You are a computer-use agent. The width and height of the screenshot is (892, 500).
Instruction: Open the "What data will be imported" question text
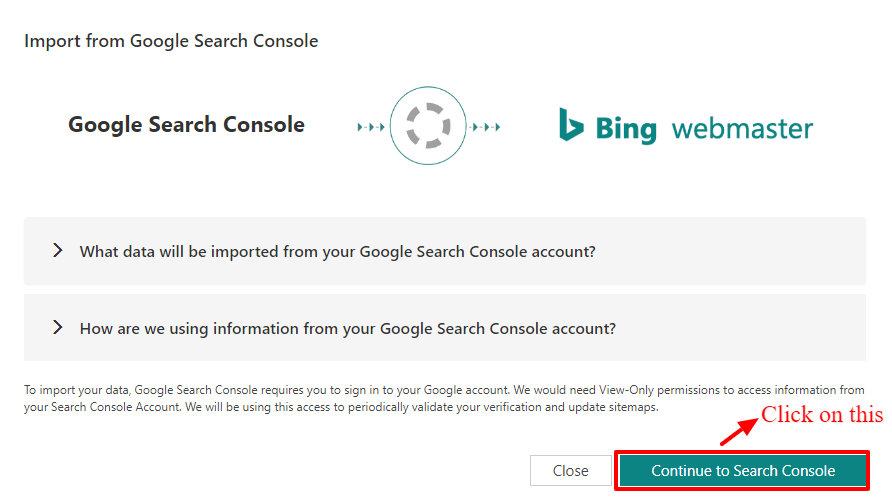point(337,252)
